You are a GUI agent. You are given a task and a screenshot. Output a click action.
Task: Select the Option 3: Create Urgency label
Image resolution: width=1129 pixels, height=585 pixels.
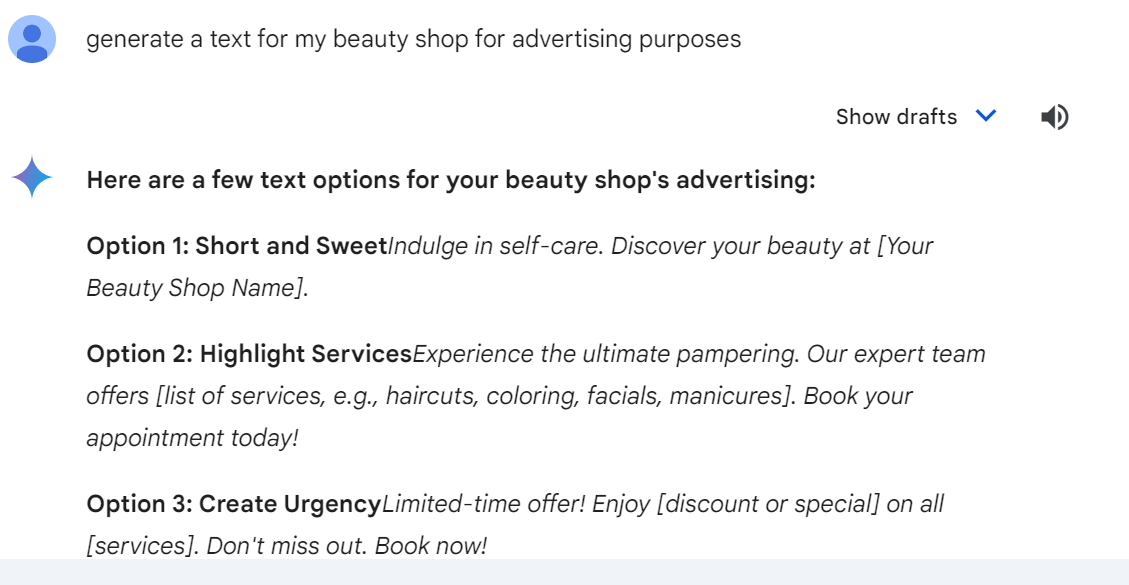[234, 504]
